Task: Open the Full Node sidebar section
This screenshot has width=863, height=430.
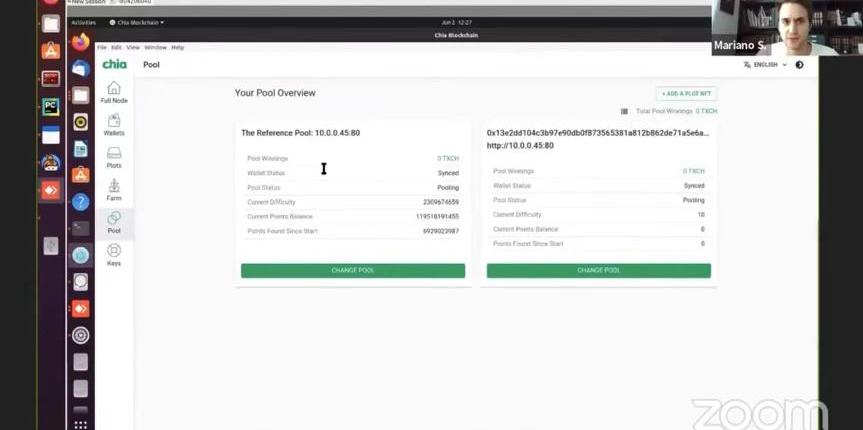Action: tap(114, 92)
